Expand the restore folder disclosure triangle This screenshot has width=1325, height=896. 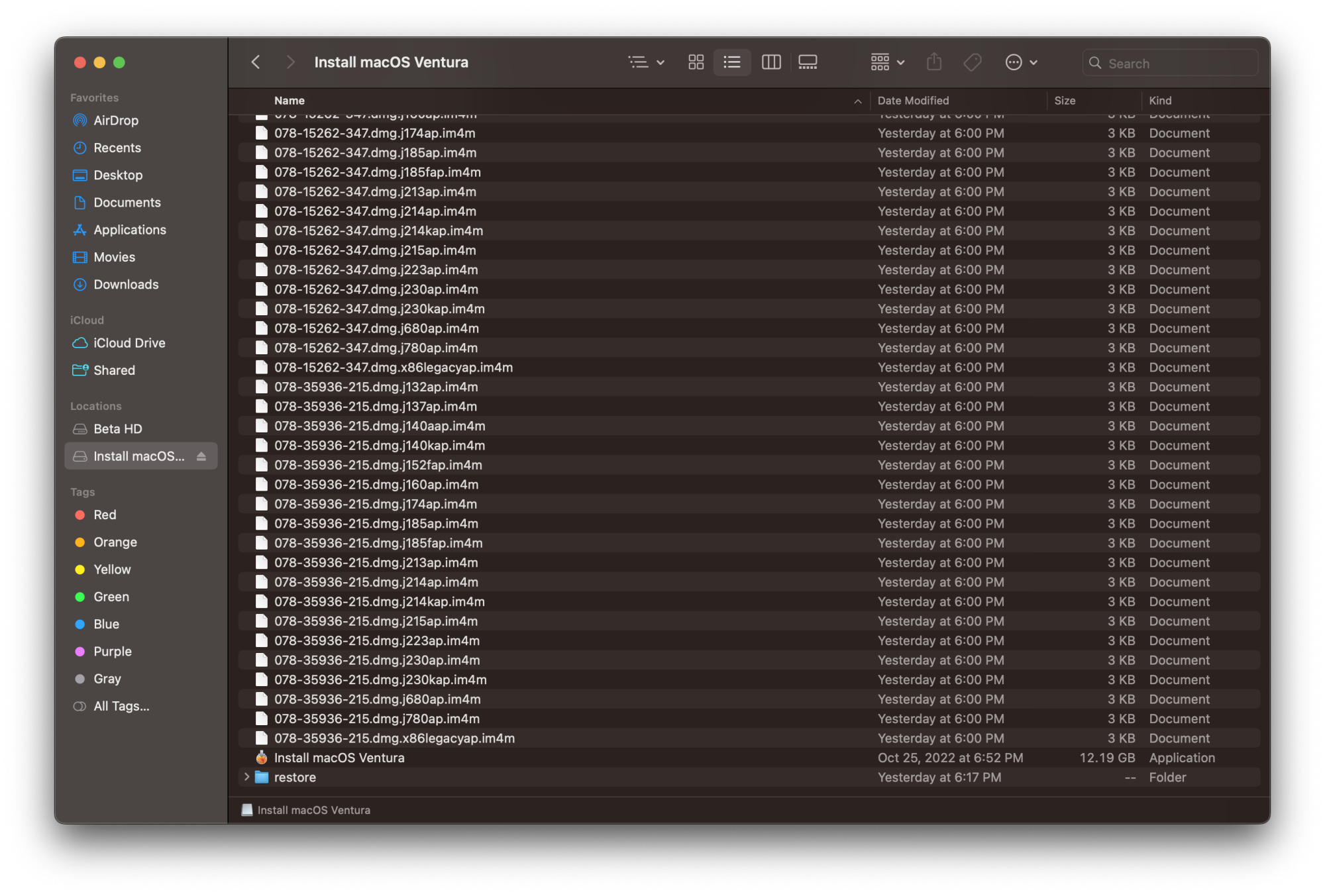coord(246,777)
